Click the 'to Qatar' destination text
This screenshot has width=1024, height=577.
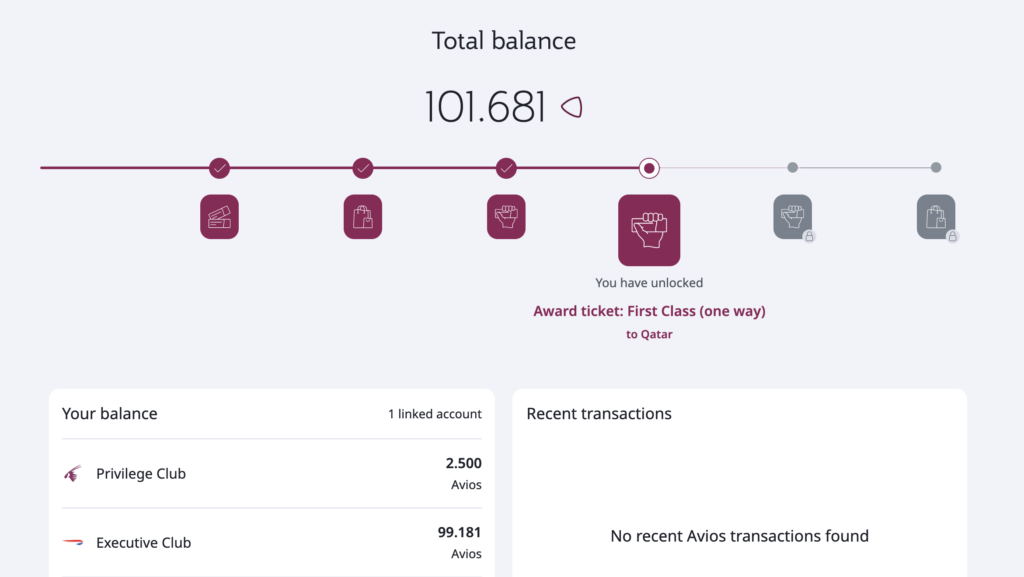click(x=649, y=334)
